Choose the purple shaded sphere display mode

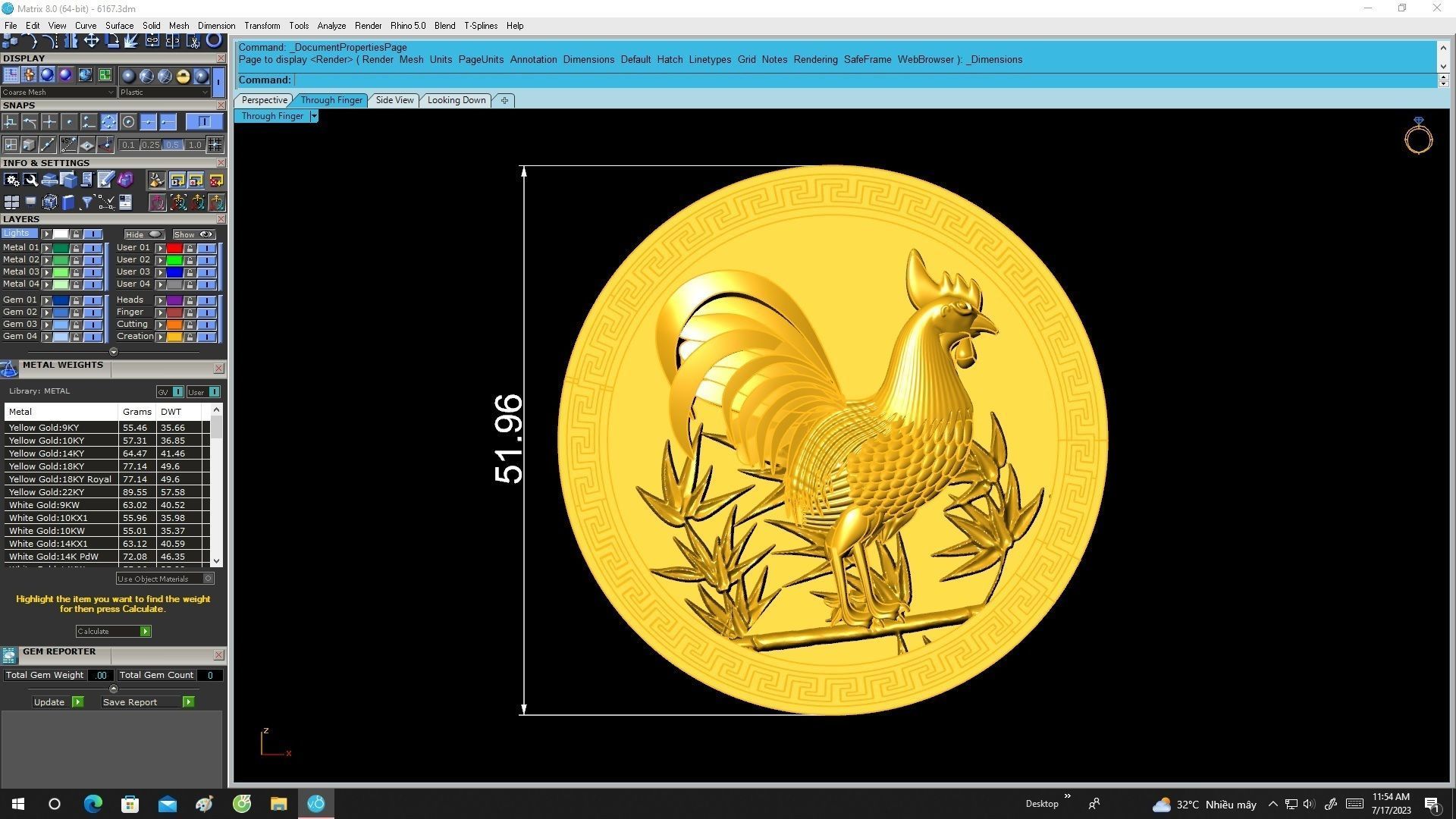[x=65, y=75]
